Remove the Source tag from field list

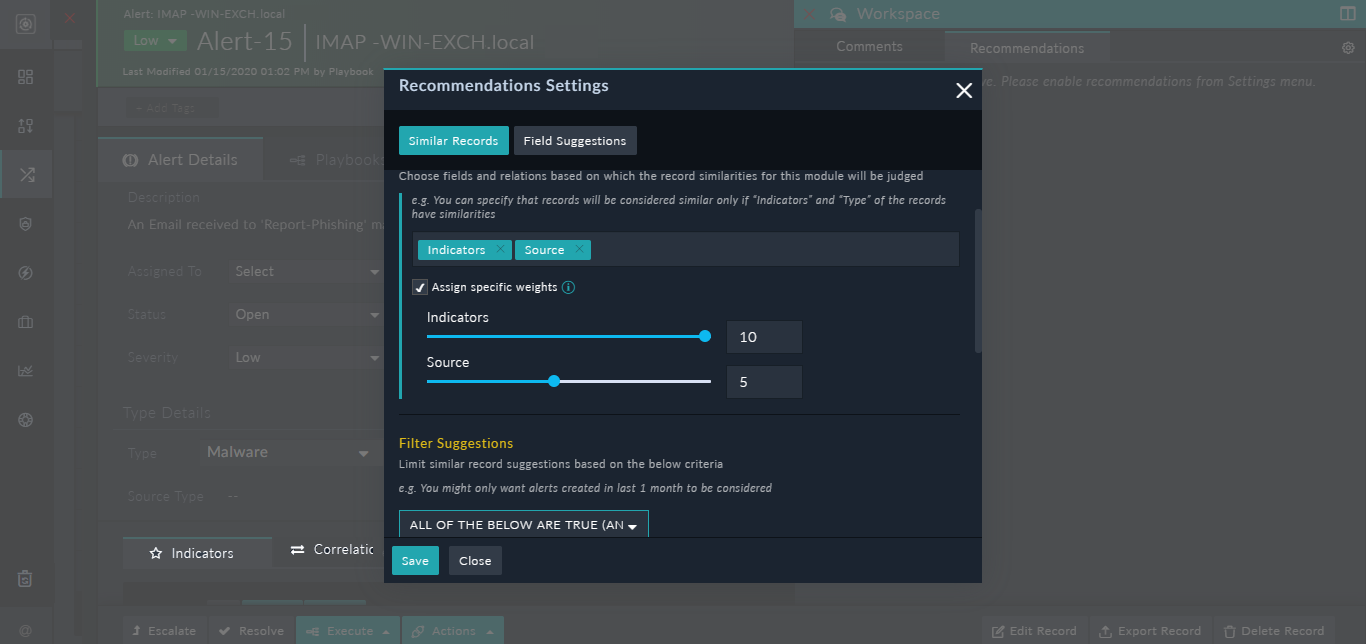click(x=579, y=249)
